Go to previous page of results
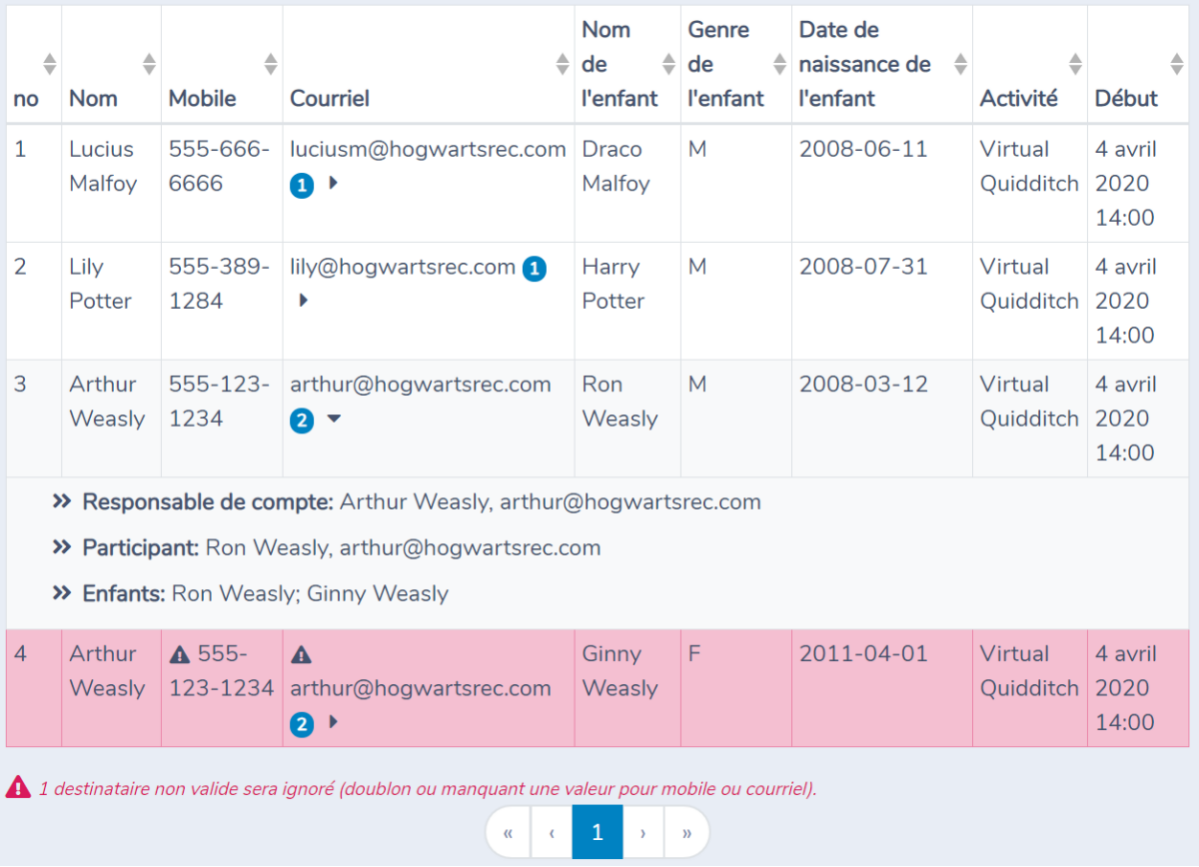Viewport: 1199px width, 867px height. click(551, 833)
